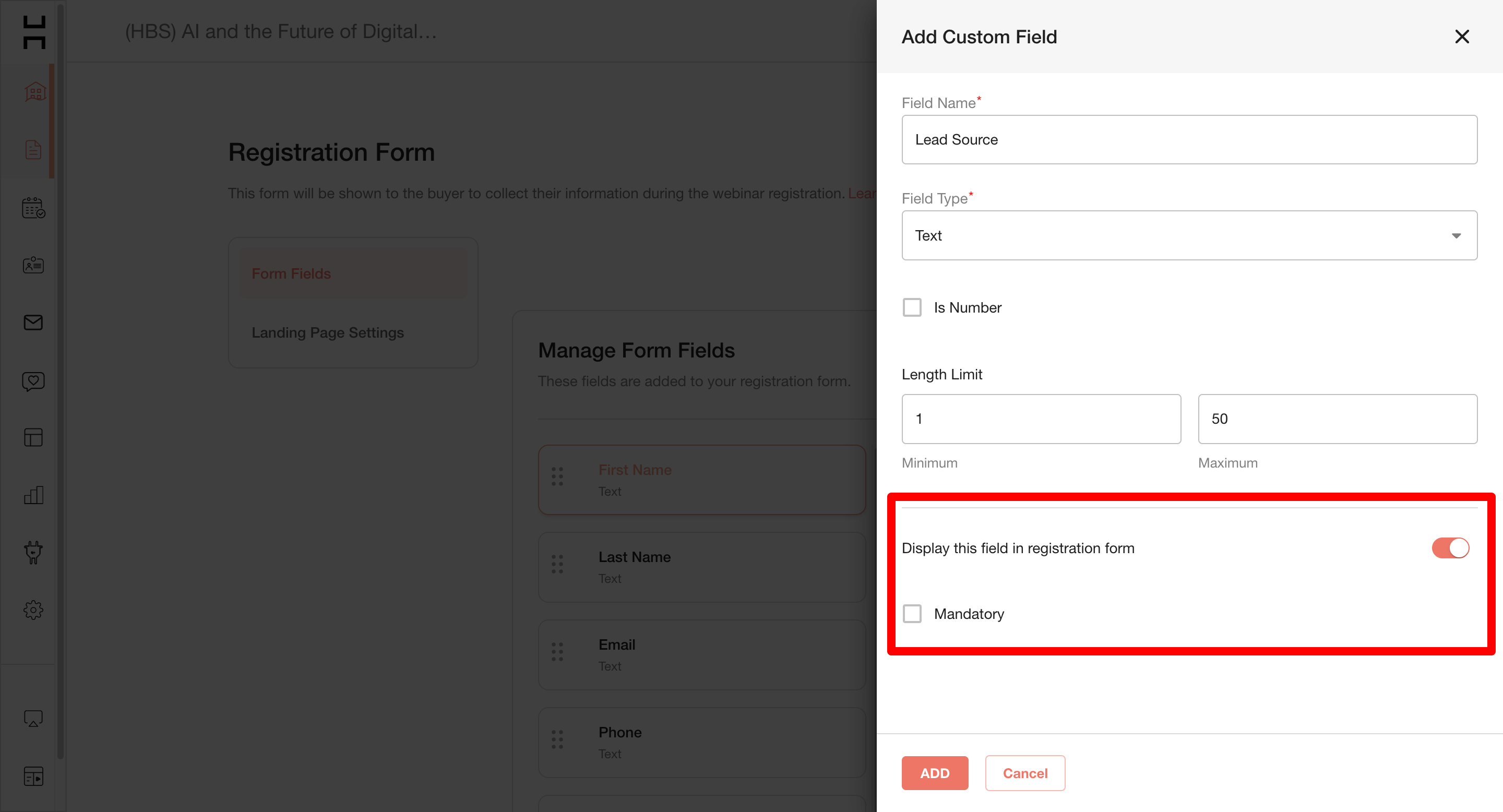Select the Last Name field card

tap(702, 568)
